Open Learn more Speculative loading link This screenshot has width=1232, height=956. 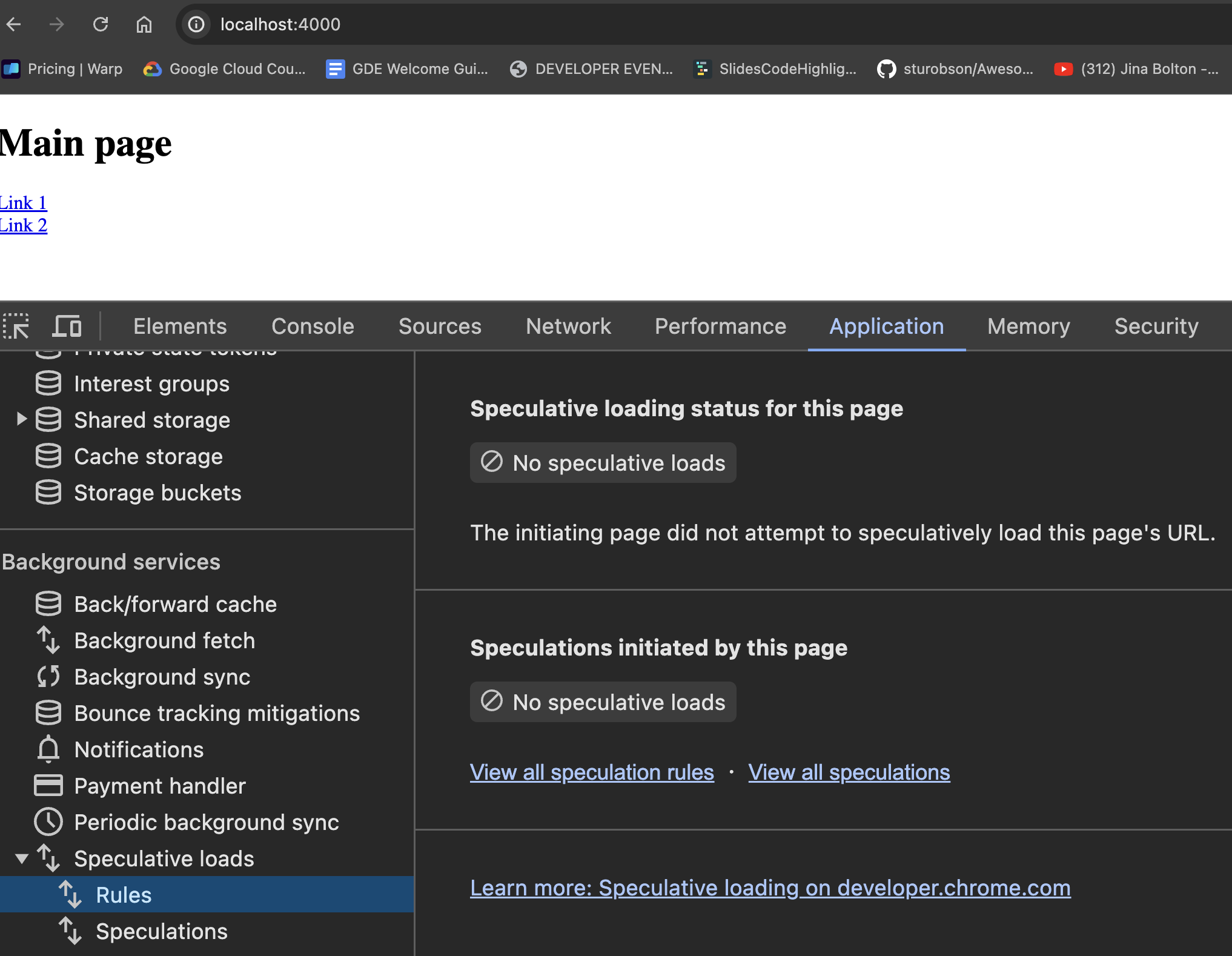[770, 888]
